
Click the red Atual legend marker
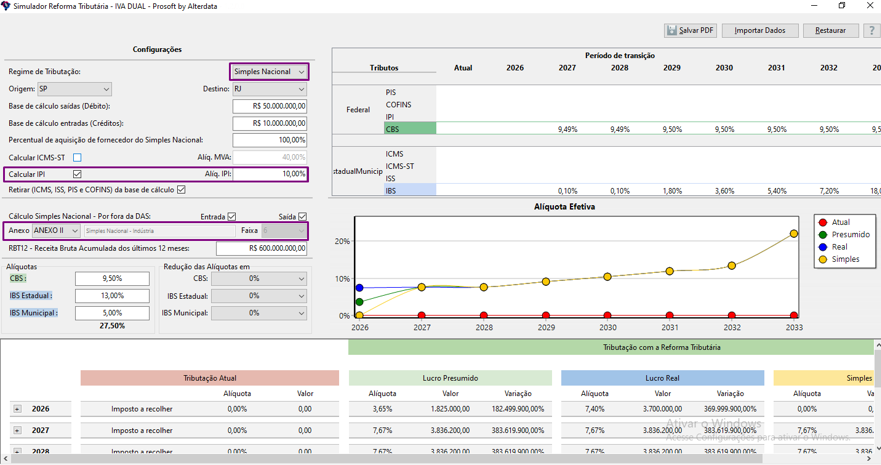pos(823,223)
